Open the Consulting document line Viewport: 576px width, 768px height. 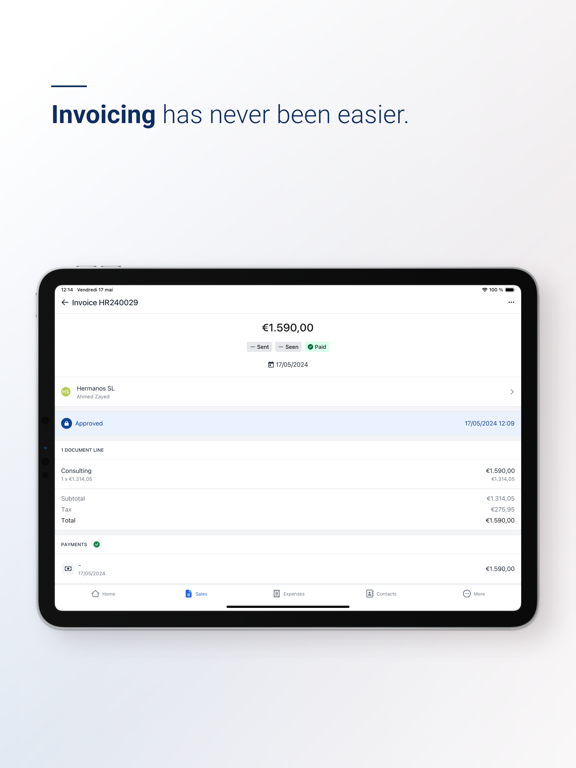288,474
